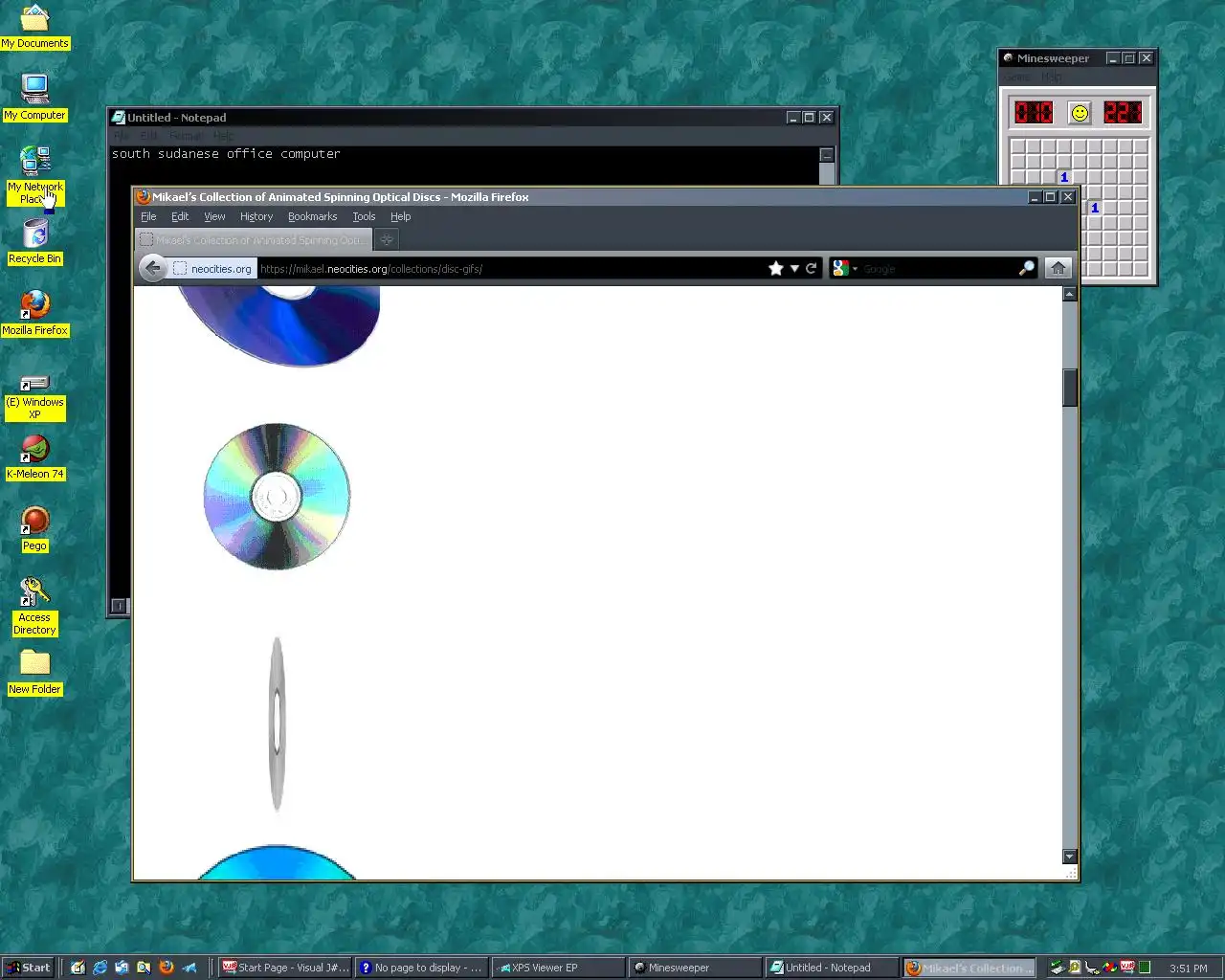The width and height of the screenshot is (1225, 980).
Task: Open the Firefox home page button
Action: tap(1058, 269)
